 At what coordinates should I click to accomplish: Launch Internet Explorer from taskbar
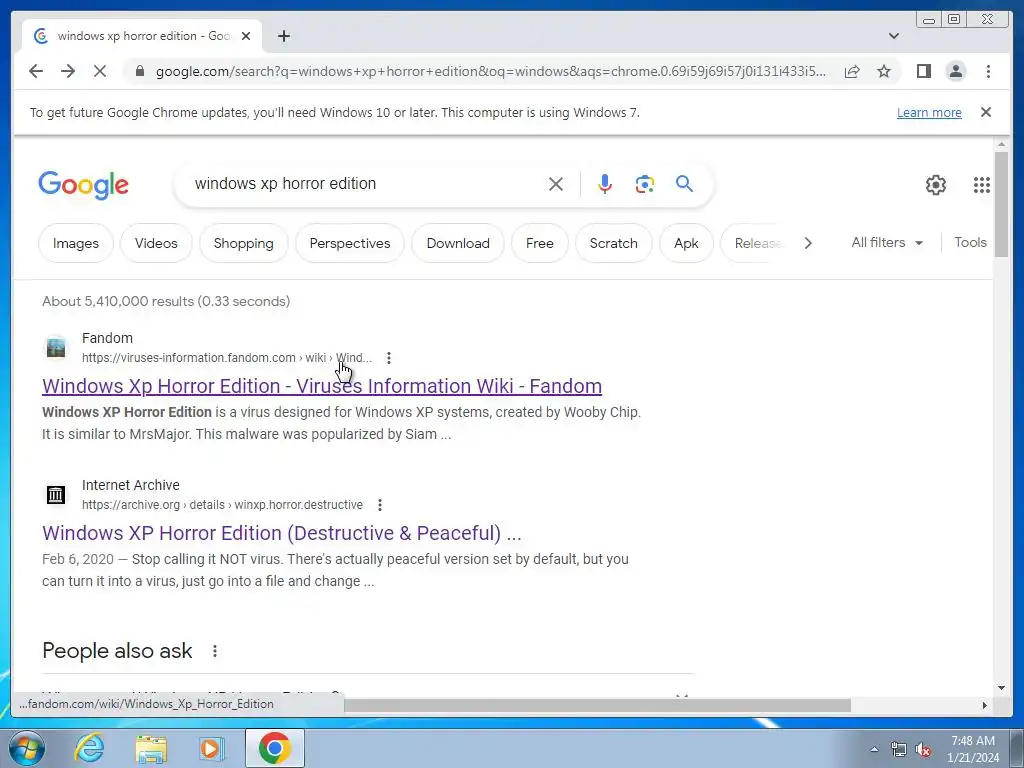(89, 748)
